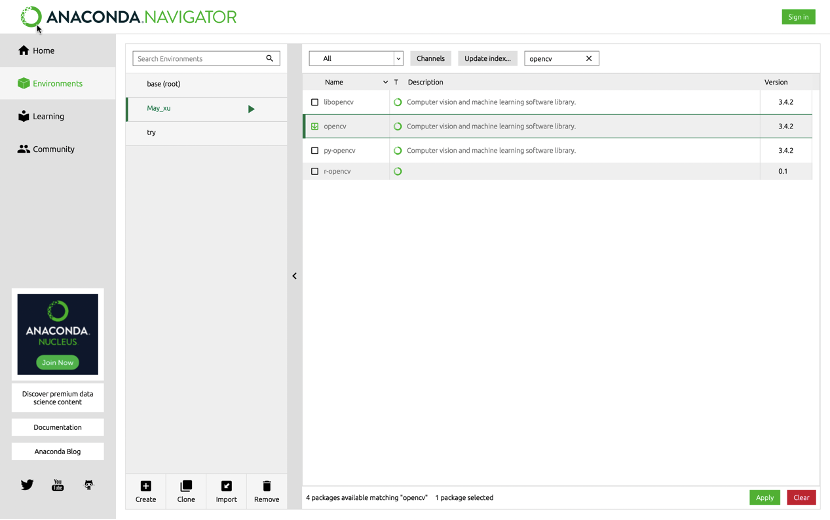The width and height of the screenshot is (830, 520).
Task: Click the libopencv description text
Action: [x=491, y=102]
